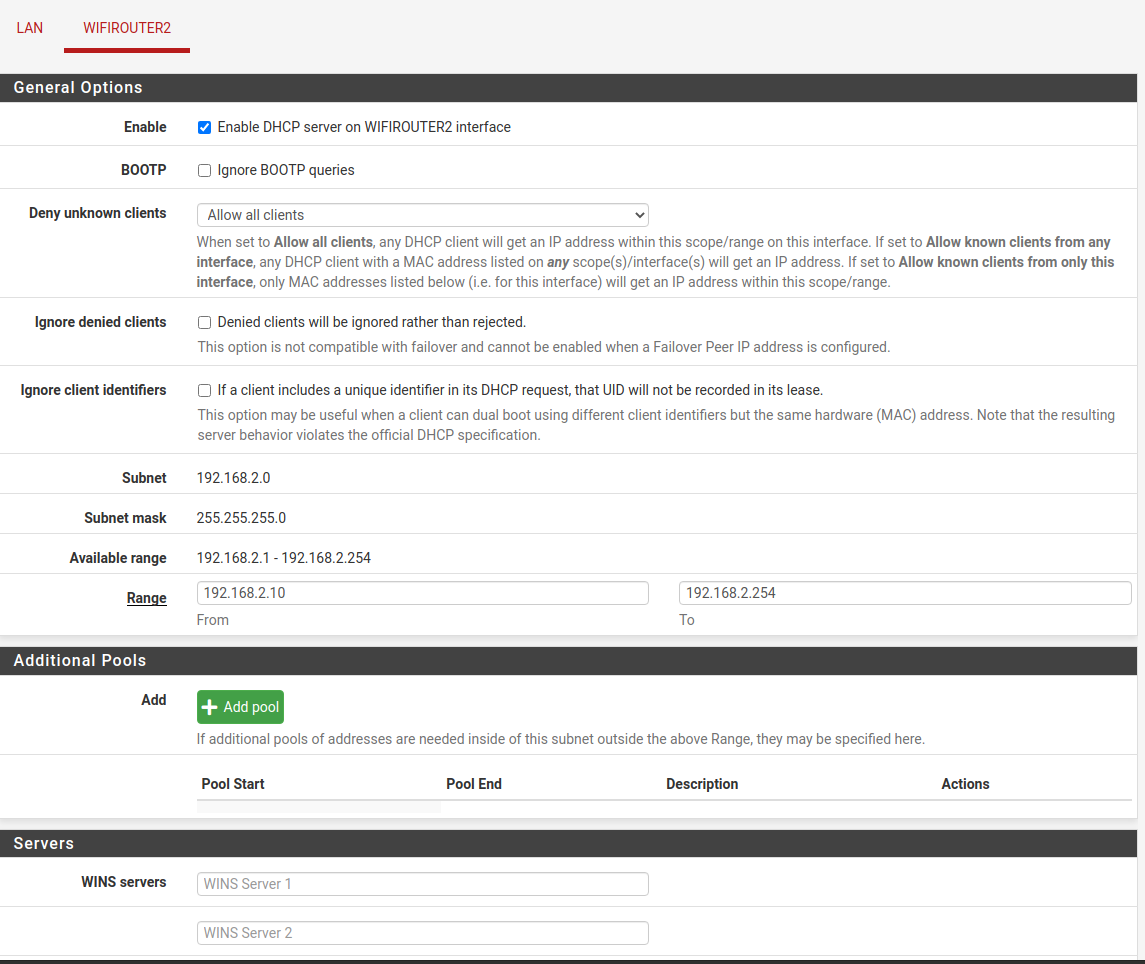Click the Pool Start column header

coord(233,784)
